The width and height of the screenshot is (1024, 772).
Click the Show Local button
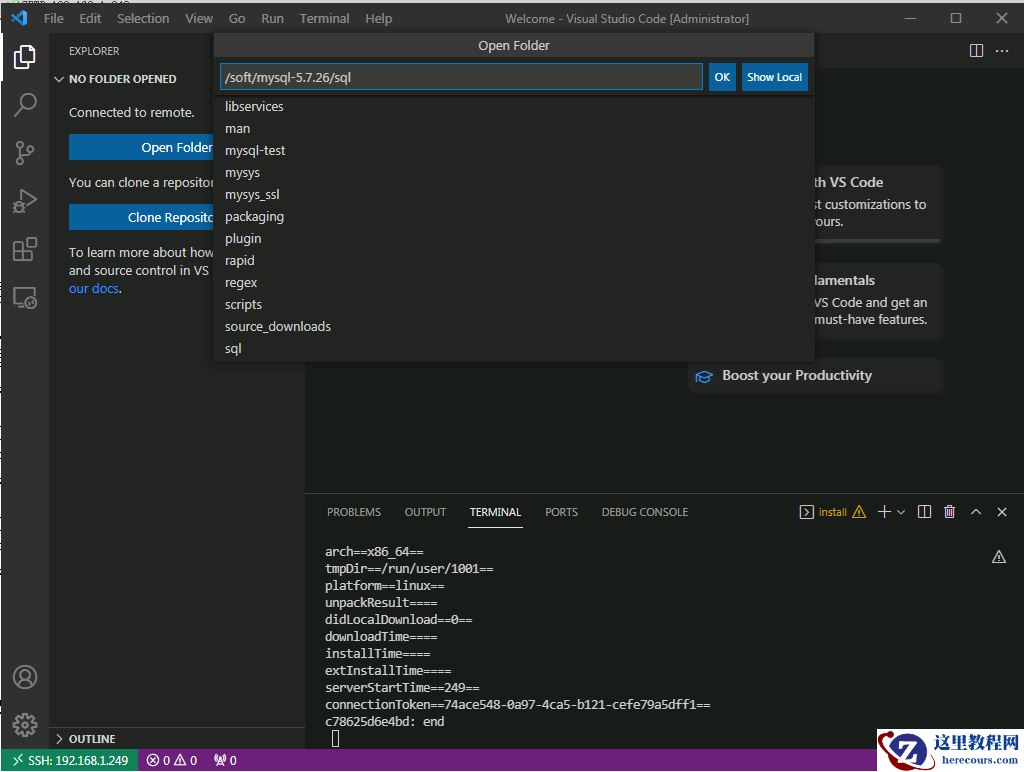click(774, 77)
